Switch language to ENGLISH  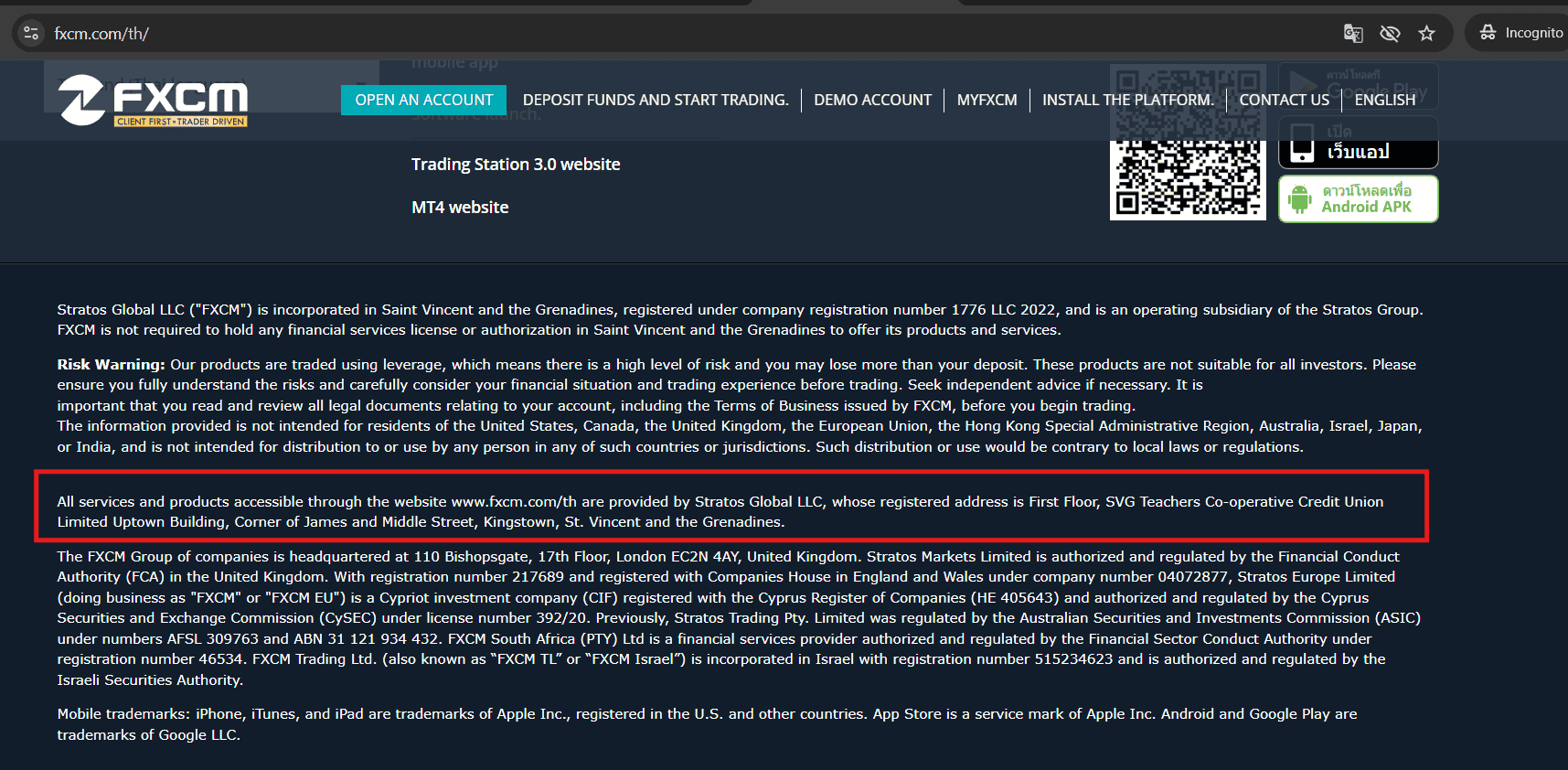point(1384,100)
